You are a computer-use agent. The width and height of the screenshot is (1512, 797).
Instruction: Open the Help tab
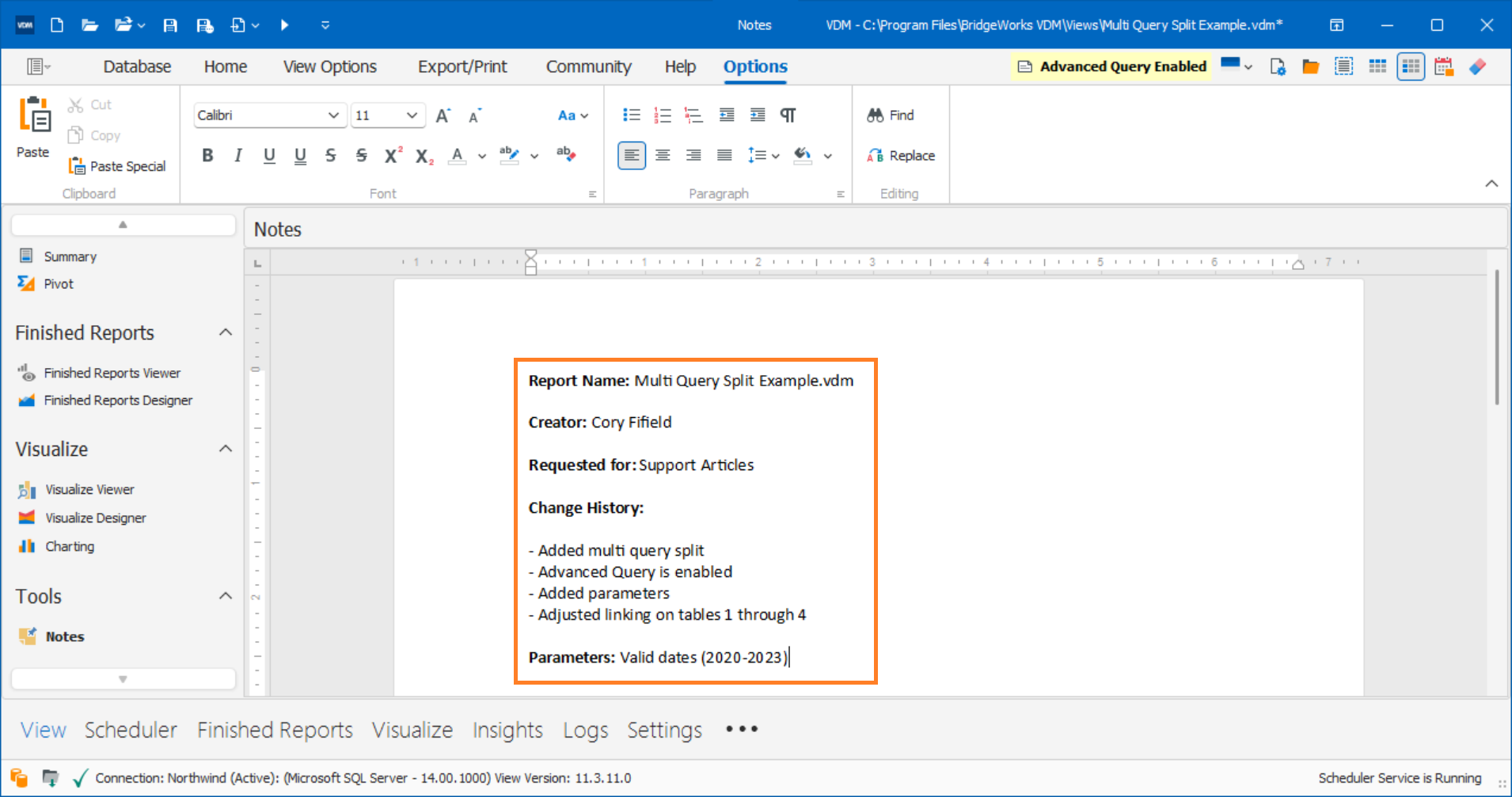(680, 66)
